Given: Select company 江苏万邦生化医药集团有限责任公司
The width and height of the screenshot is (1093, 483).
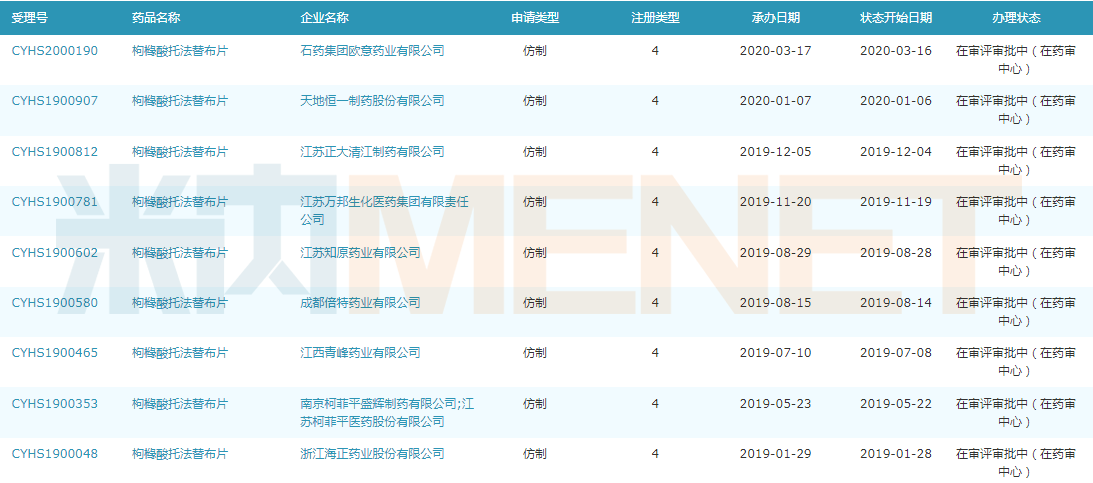Looking at the screenshot, I should coord(384,210).
